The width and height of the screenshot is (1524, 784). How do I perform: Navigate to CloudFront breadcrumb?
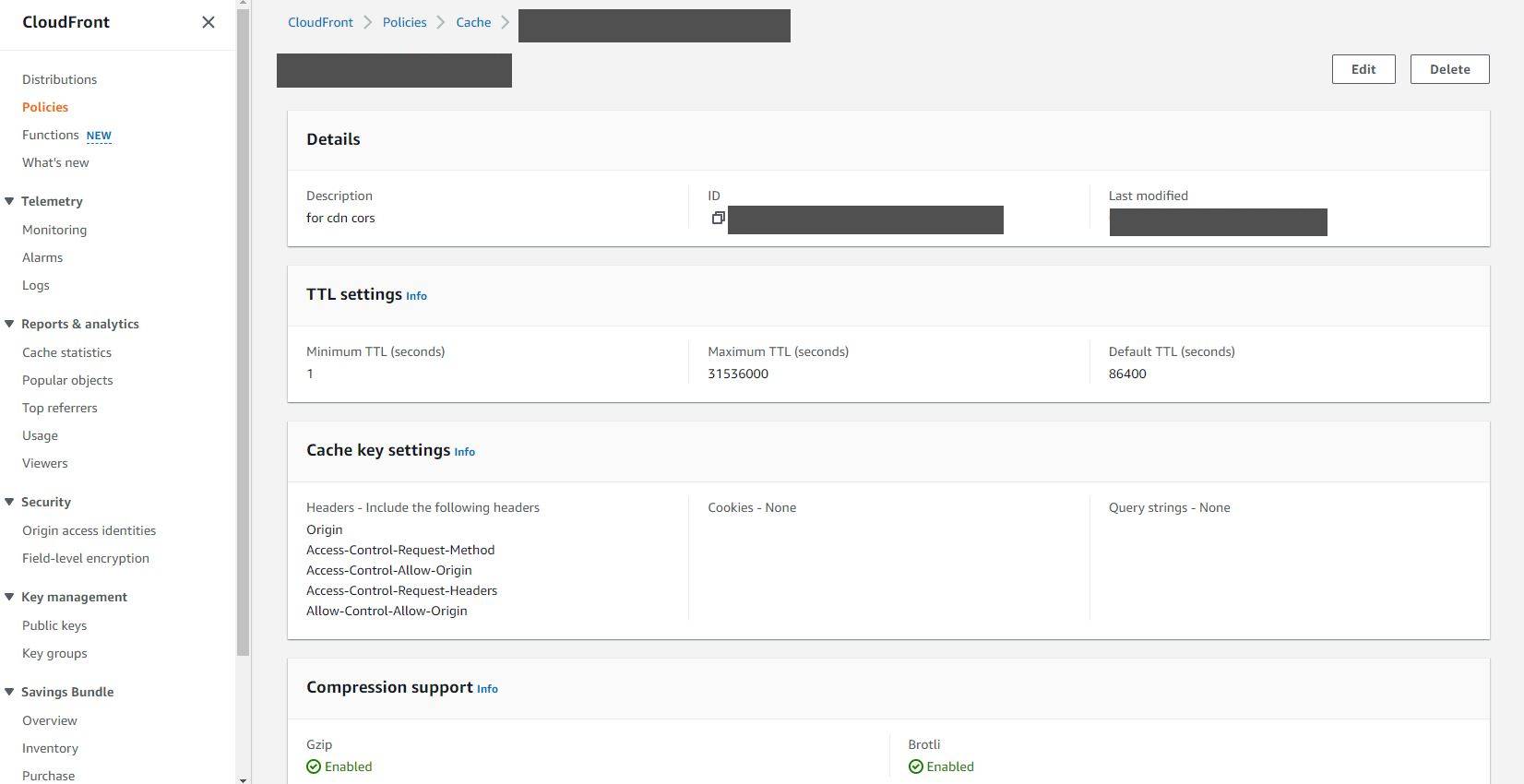coord(320,22)
